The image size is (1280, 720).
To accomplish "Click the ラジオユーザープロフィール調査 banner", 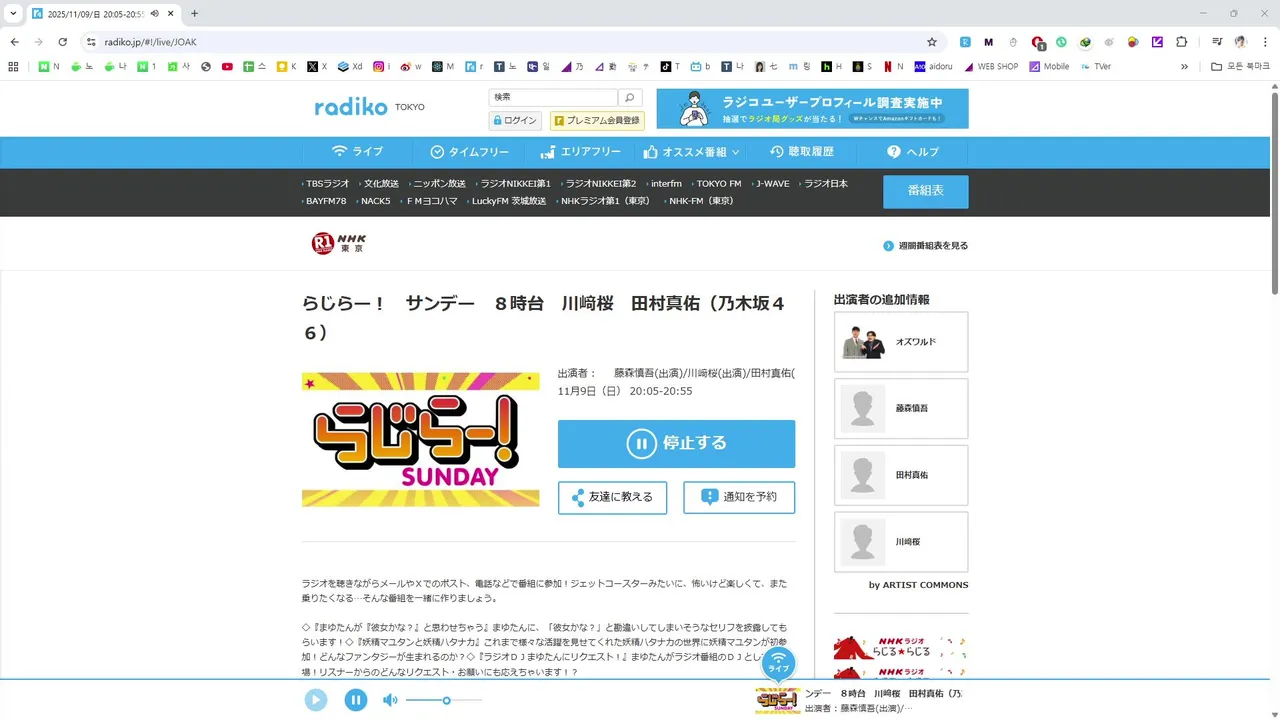I will point(812,109).
